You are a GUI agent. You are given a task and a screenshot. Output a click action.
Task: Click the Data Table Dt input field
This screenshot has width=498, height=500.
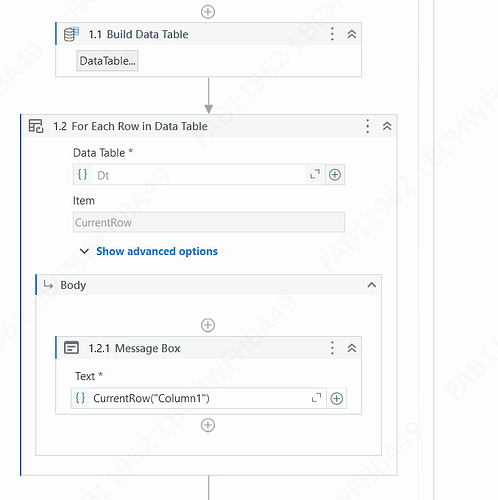198,175
